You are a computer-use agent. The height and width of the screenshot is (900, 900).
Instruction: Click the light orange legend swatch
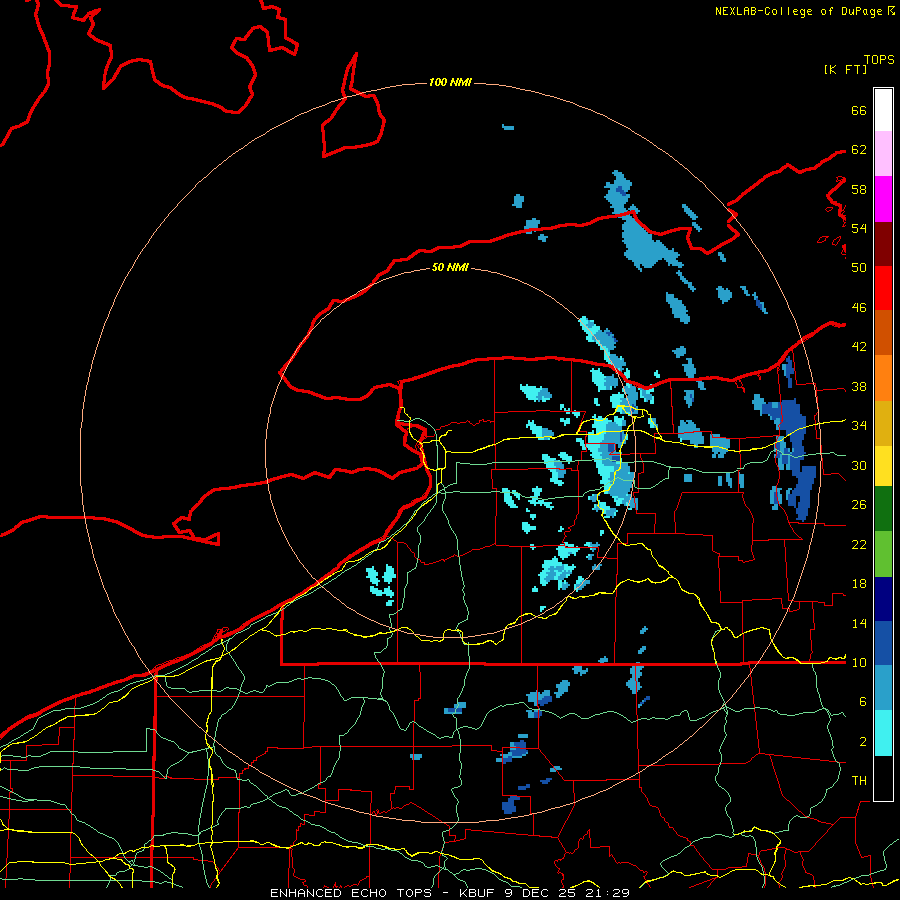pyautogui.click(x=883, y=378)
